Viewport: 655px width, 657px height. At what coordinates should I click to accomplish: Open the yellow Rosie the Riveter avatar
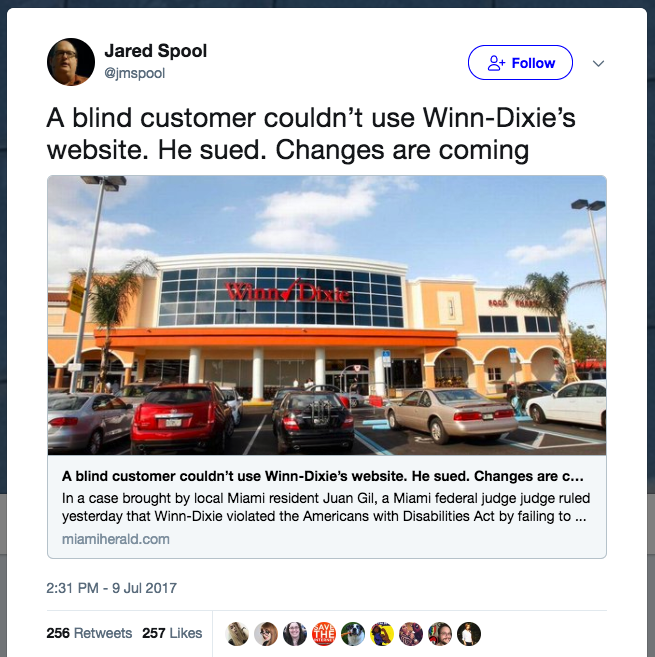(382, 634)
